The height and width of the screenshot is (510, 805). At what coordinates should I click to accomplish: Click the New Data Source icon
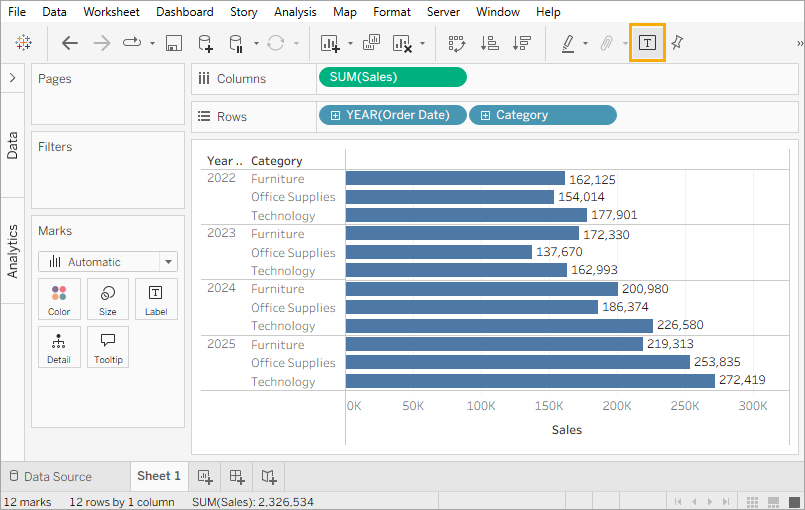205,43
